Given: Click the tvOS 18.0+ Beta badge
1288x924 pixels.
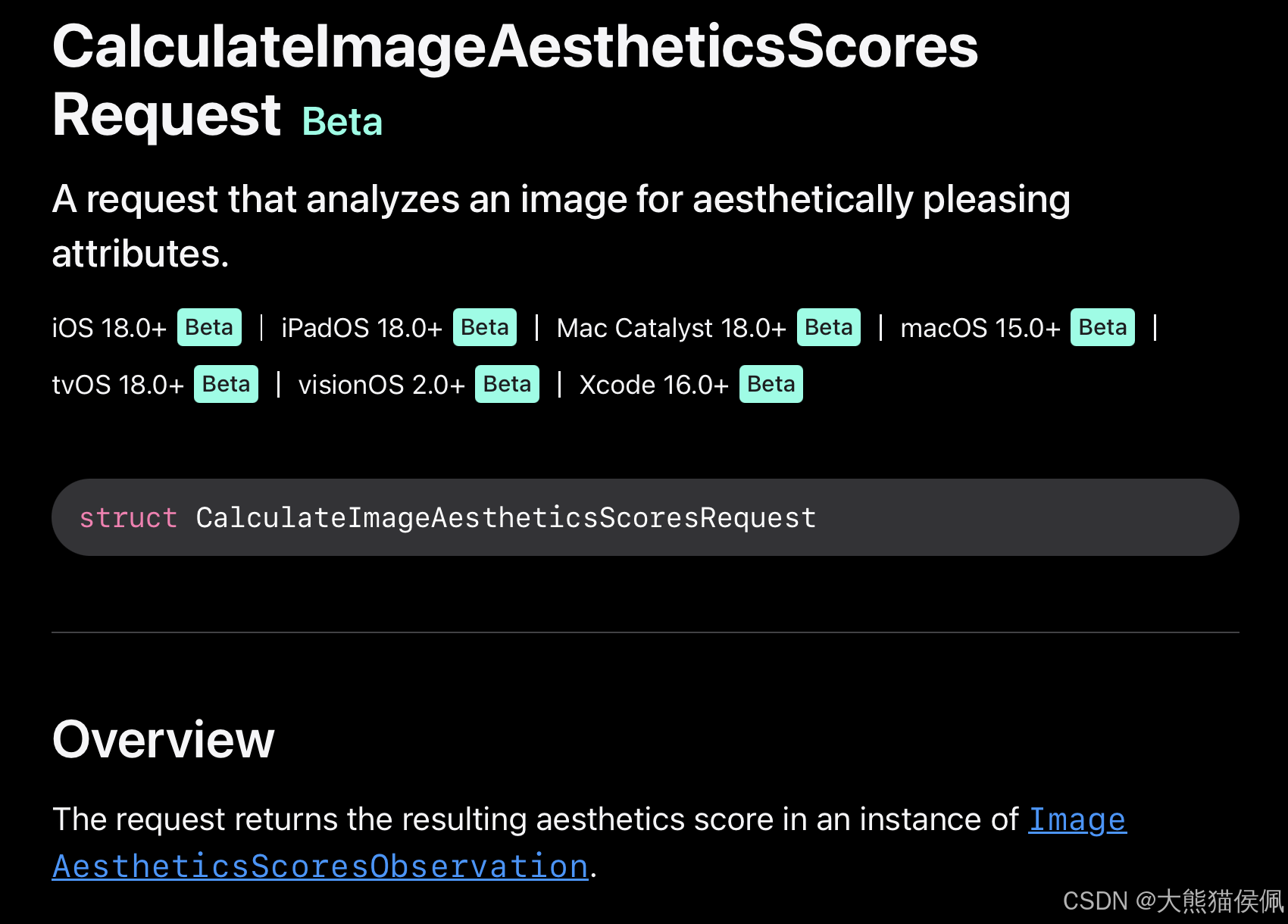Looking at the screenshot, I should [226, 384].
